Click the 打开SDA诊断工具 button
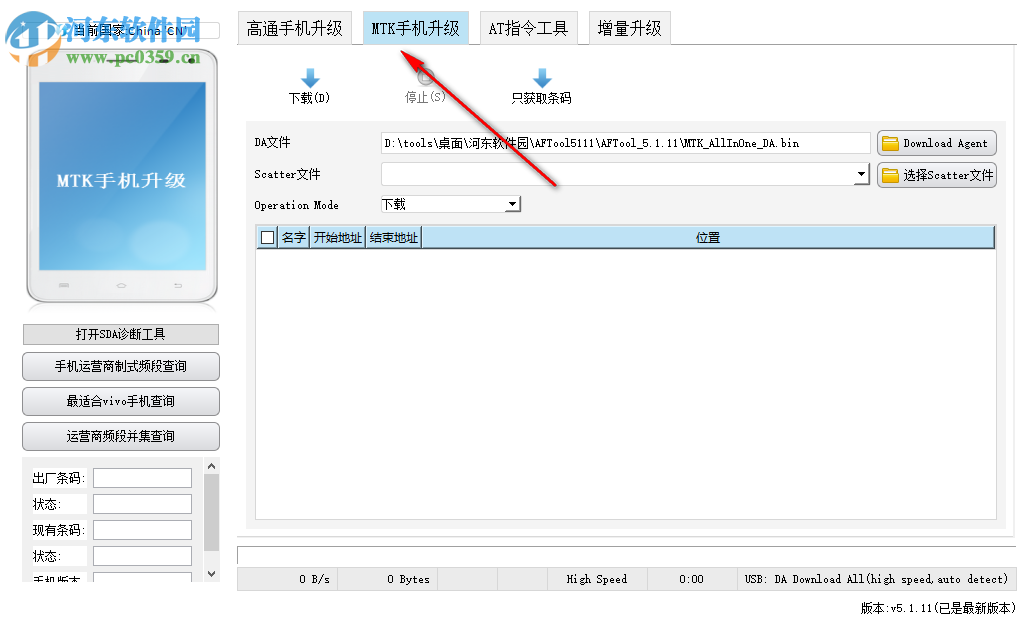1028x625 pixels. [x=120, y=334]
